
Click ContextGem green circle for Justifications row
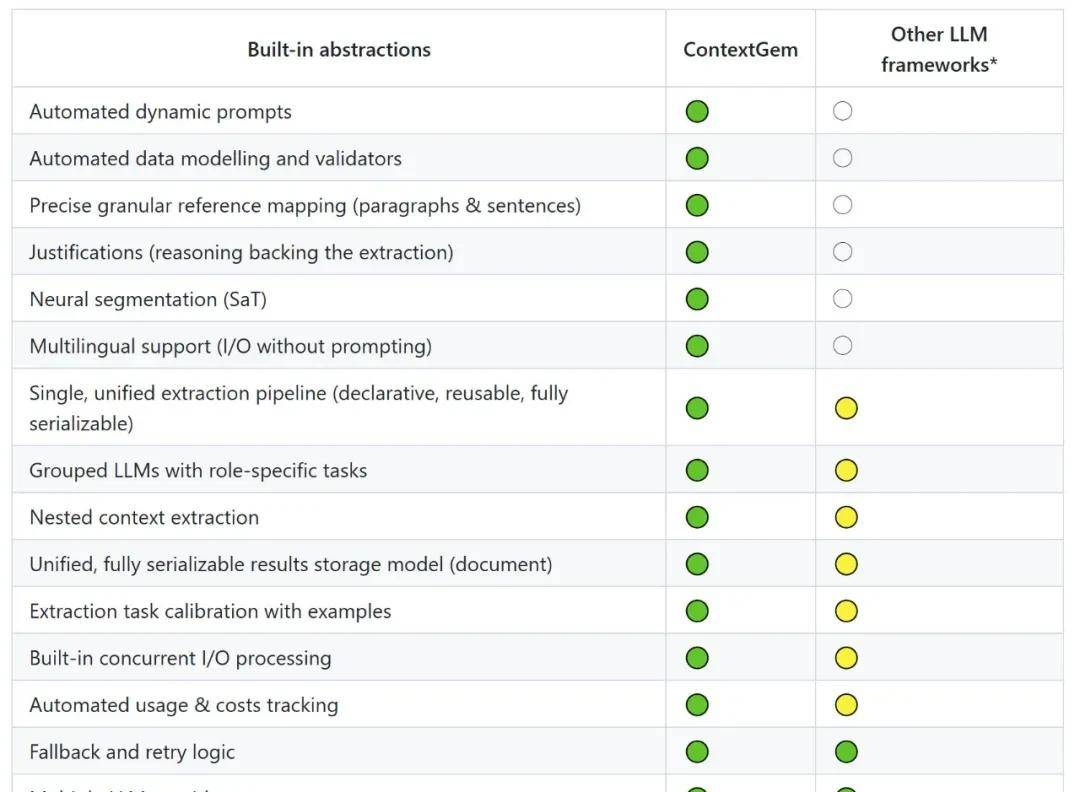(x=697, y=252)
